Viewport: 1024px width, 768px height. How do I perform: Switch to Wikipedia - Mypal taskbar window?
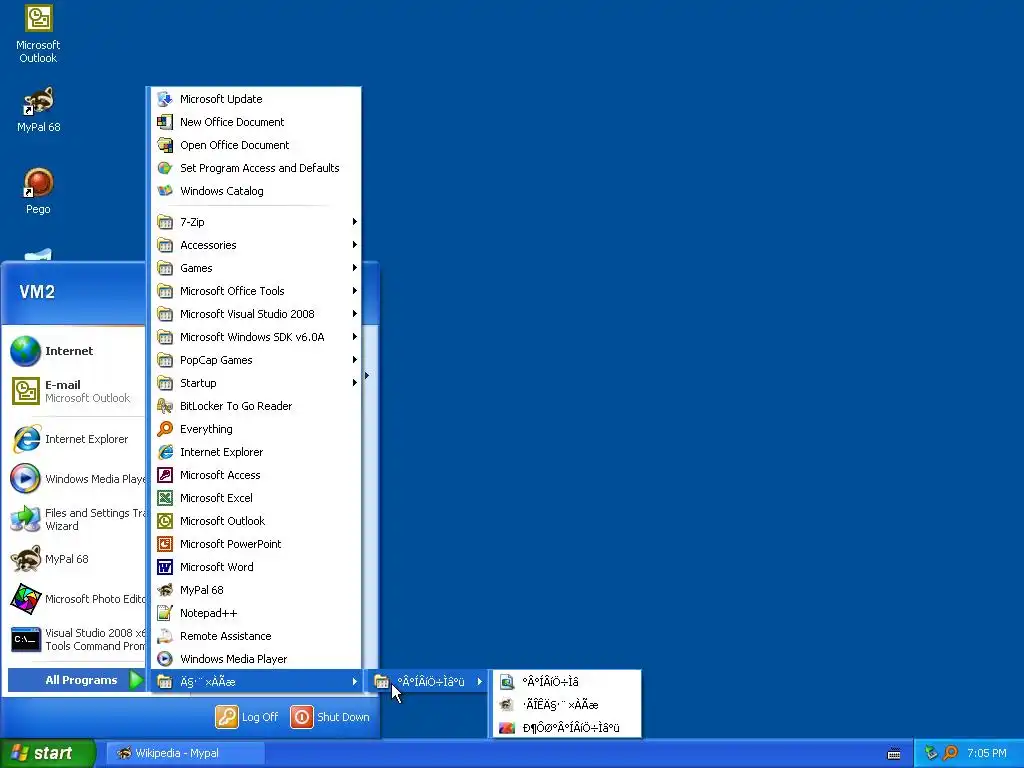(185, 753)
